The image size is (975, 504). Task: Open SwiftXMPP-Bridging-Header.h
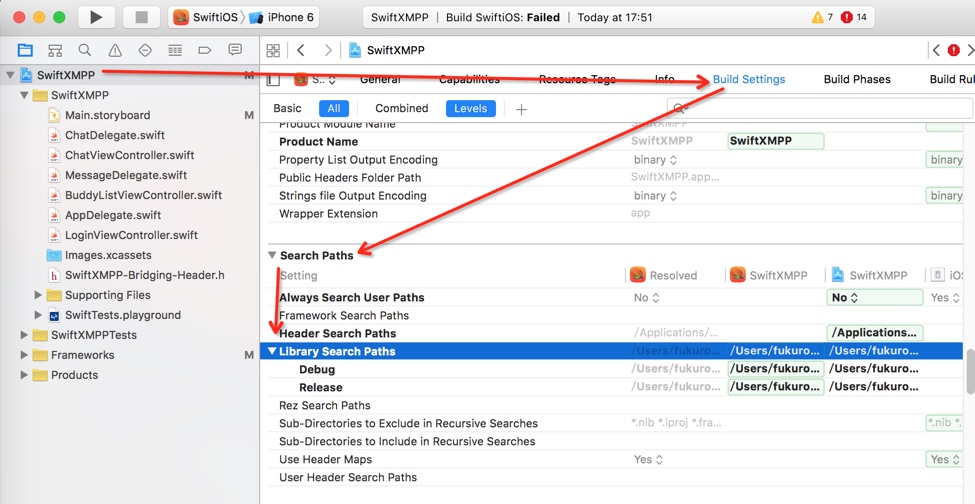[x=144, y=275]
